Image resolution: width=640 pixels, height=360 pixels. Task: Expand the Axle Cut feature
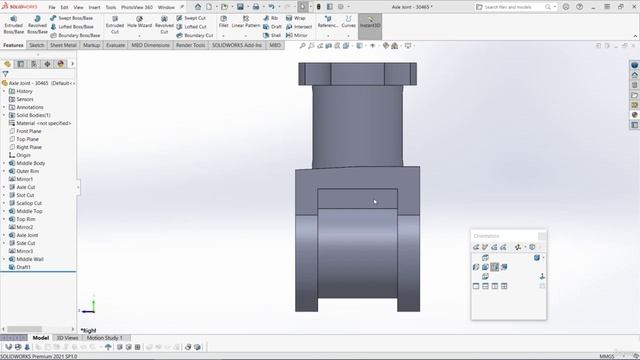click(x=4, y=187)
